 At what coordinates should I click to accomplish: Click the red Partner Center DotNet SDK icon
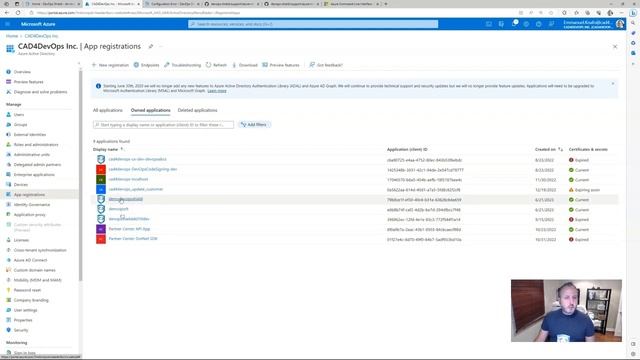pos(101,239)
